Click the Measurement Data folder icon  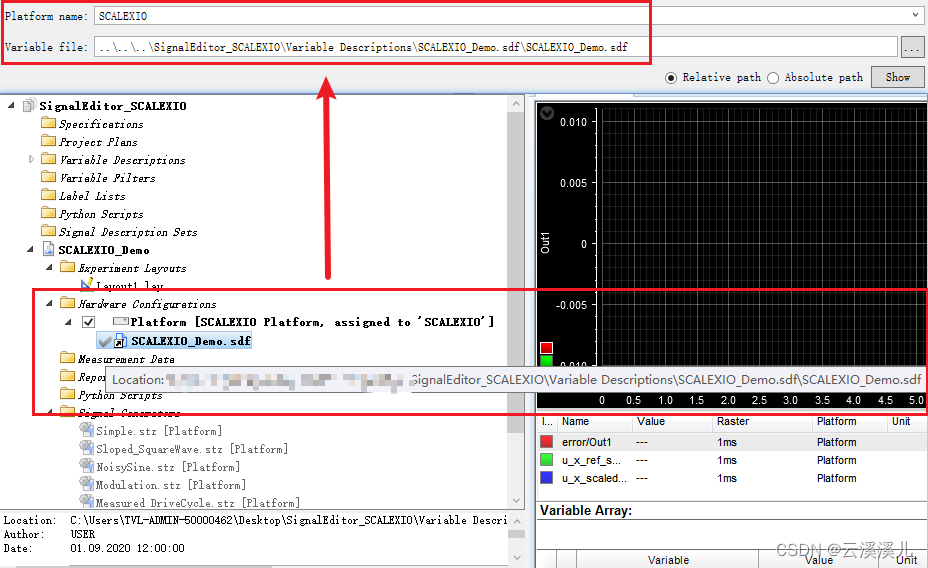pos(67,358)
